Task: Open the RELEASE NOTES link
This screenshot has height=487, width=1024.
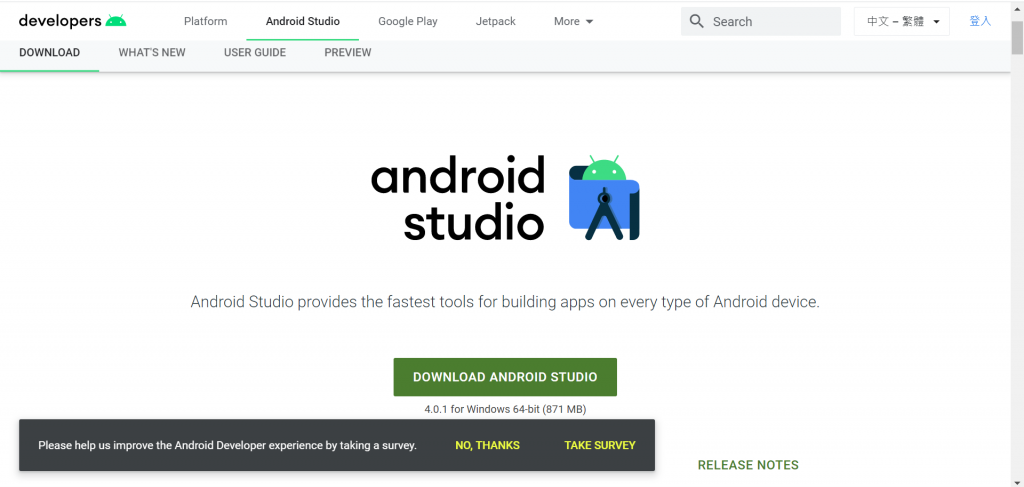Action: [x=748, y=465]
